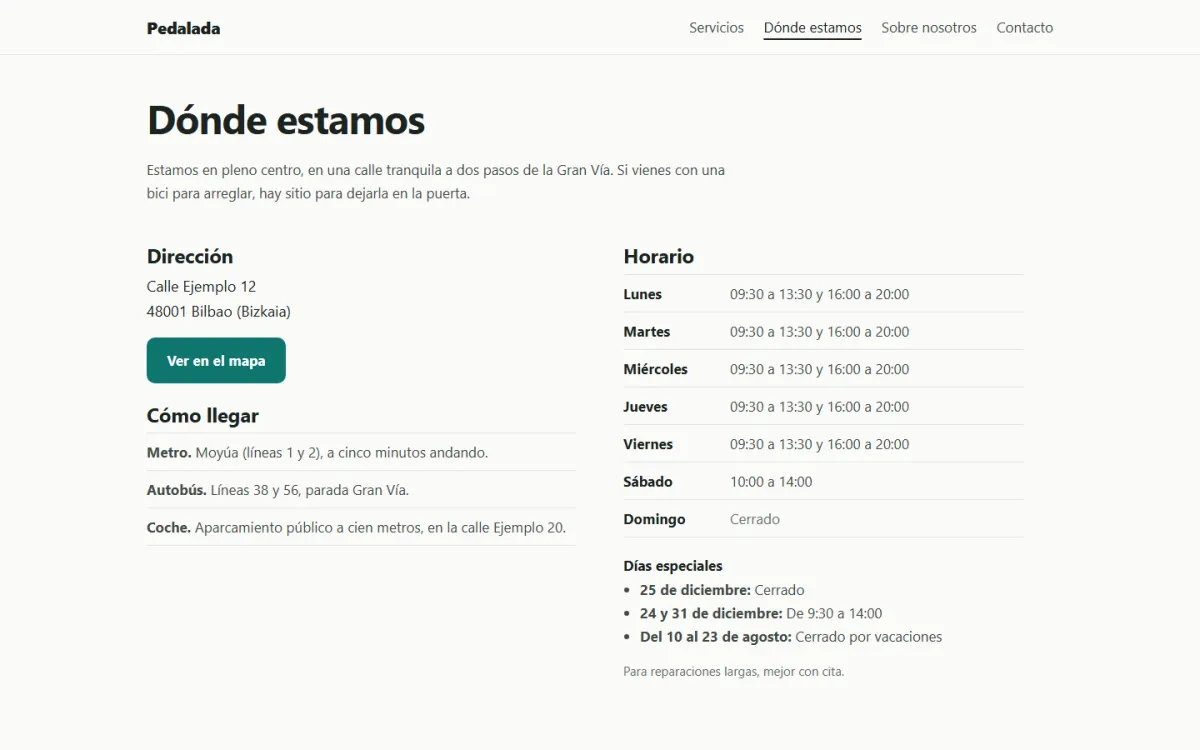Select the Del 10 al 23 de agosto item
Screen dimensions: 1200x750
click(x=791, y=637)
